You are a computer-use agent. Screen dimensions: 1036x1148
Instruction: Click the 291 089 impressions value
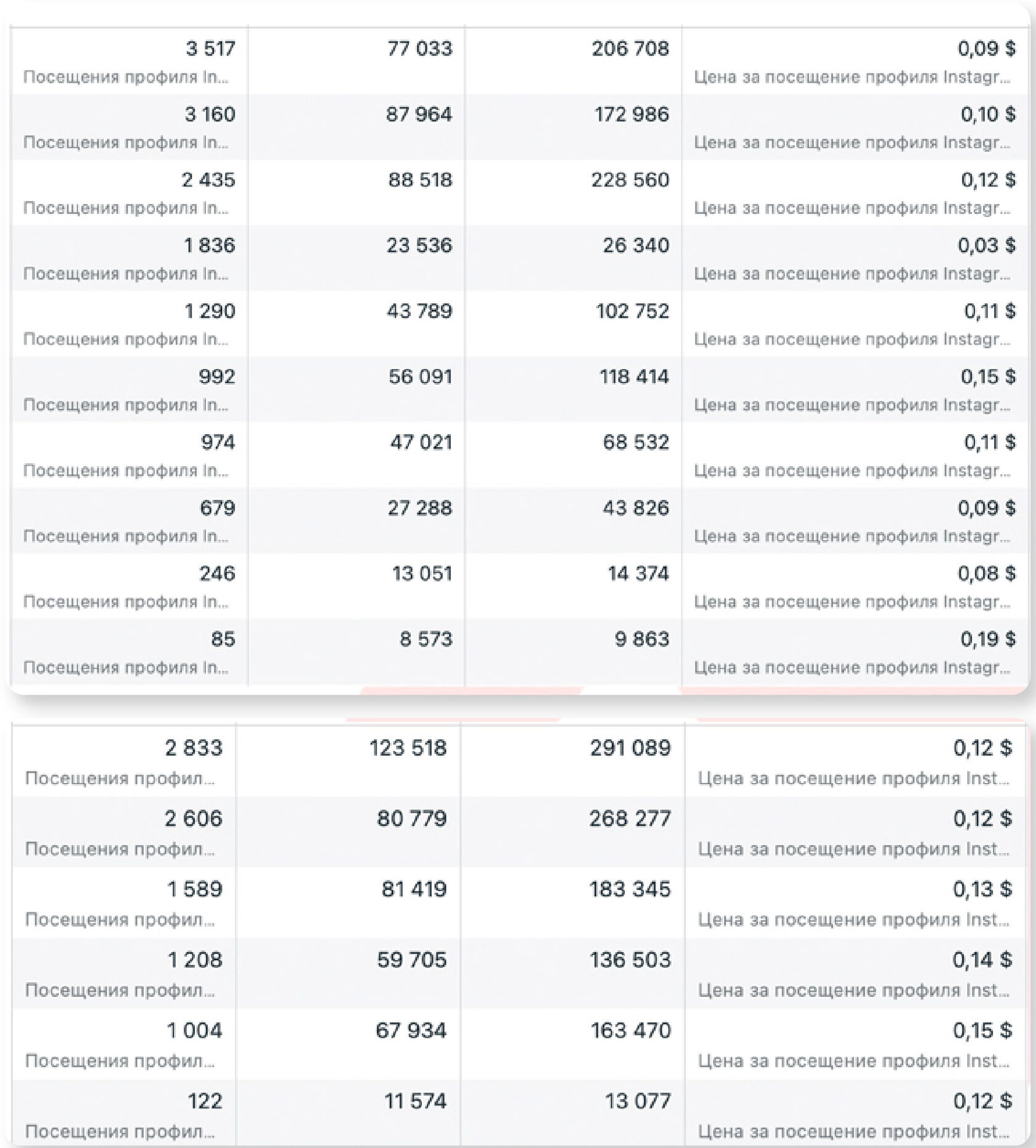[x=630, y=748]
